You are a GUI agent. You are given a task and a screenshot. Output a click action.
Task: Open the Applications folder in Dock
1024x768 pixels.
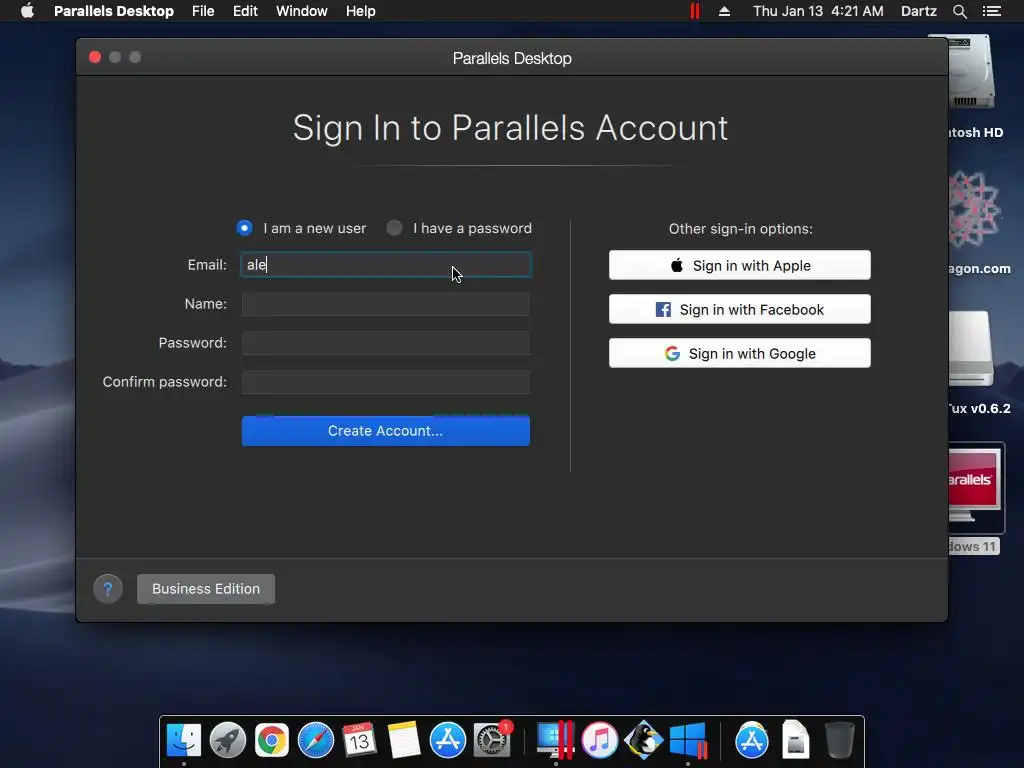click(752, 740)
